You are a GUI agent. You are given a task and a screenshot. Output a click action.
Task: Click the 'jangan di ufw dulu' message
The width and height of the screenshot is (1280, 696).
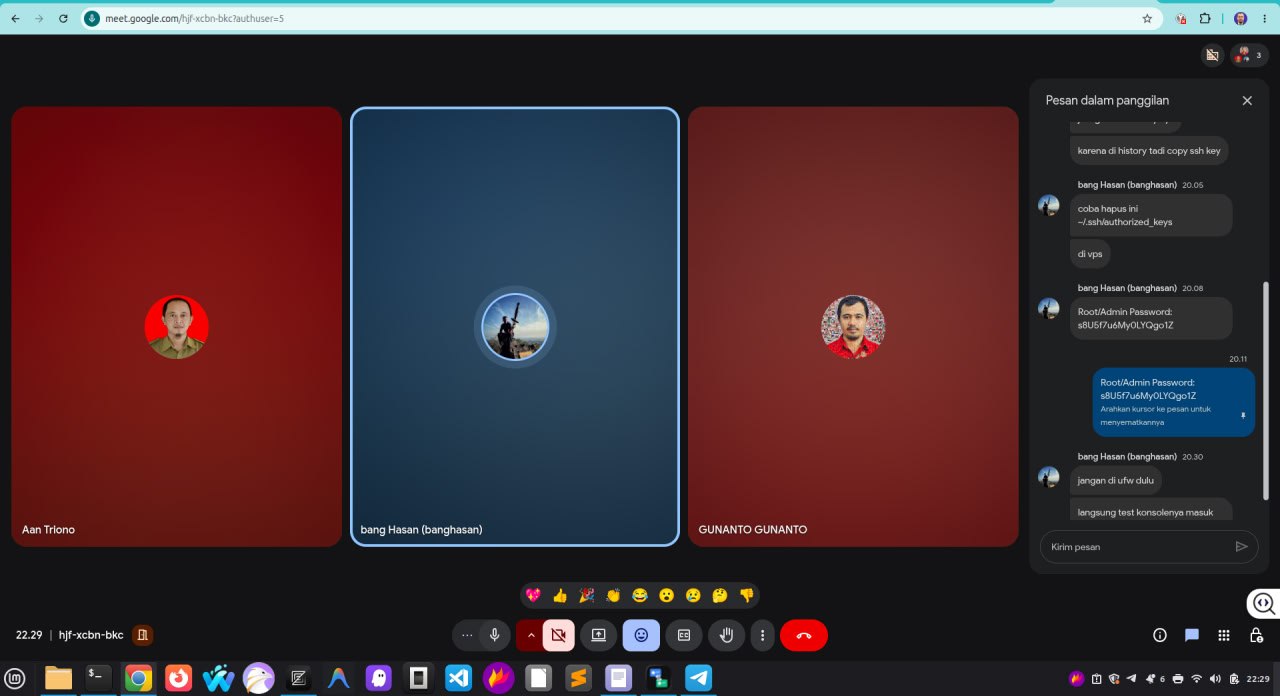pos(1116,480)
